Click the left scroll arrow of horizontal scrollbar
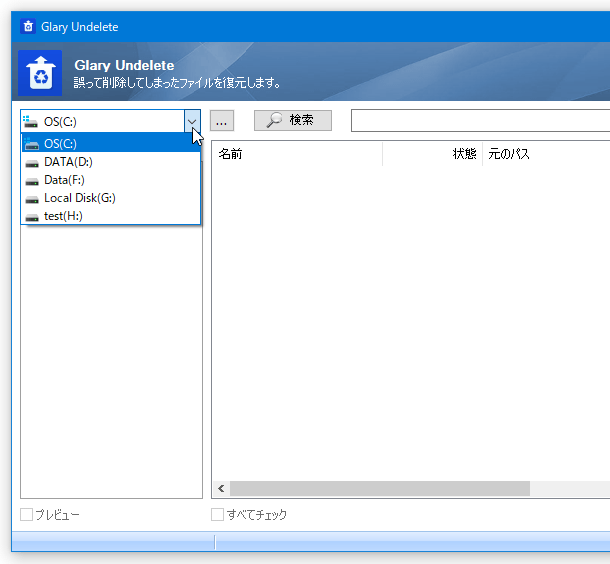The height and width of the screenshot is (564, 610). (221, 489)
